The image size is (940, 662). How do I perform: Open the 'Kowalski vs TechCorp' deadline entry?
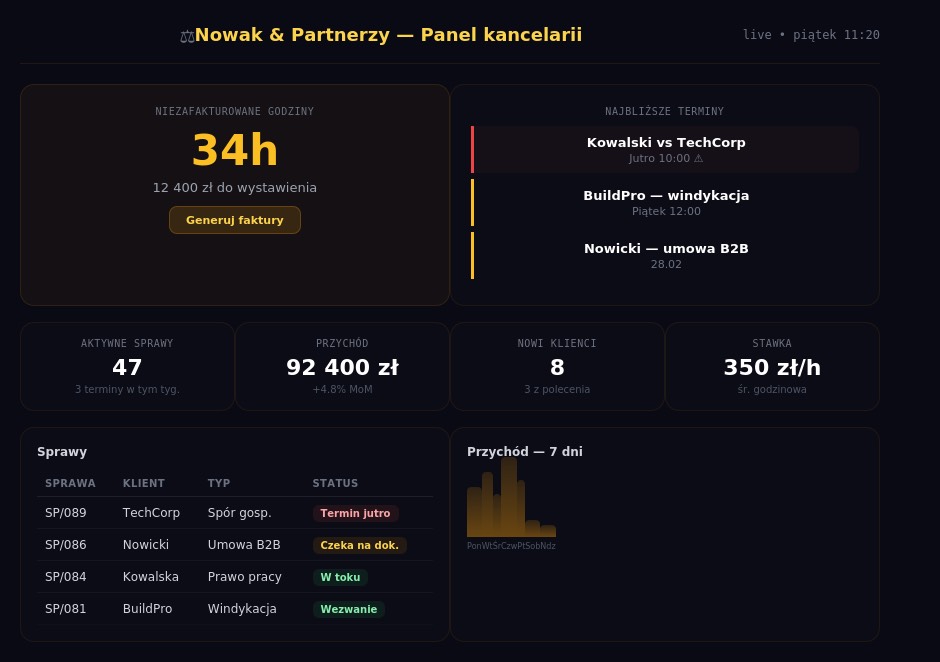coord(666,149)
